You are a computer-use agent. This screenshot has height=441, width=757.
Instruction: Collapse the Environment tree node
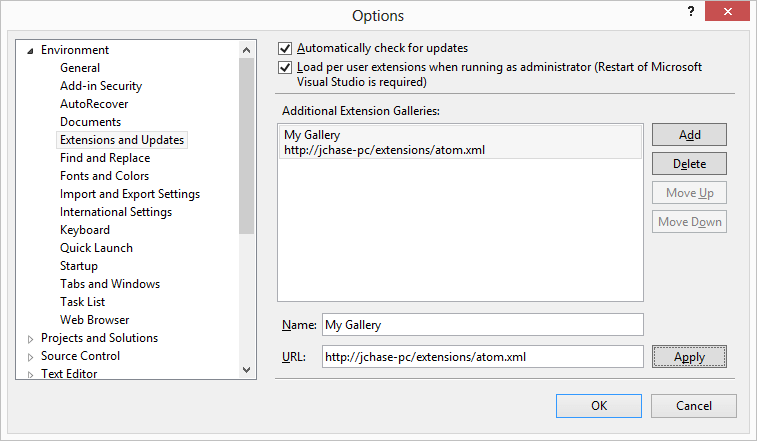[x=30, y=50]
